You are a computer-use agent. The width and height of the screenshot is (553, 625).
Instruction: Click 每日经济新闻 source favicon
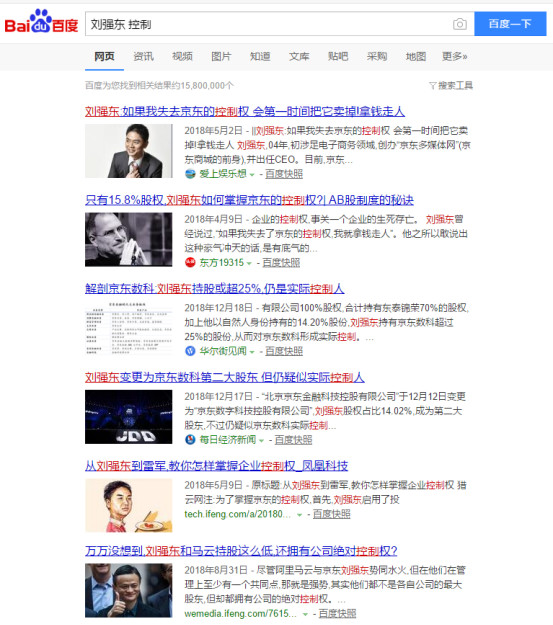[190, 440]
